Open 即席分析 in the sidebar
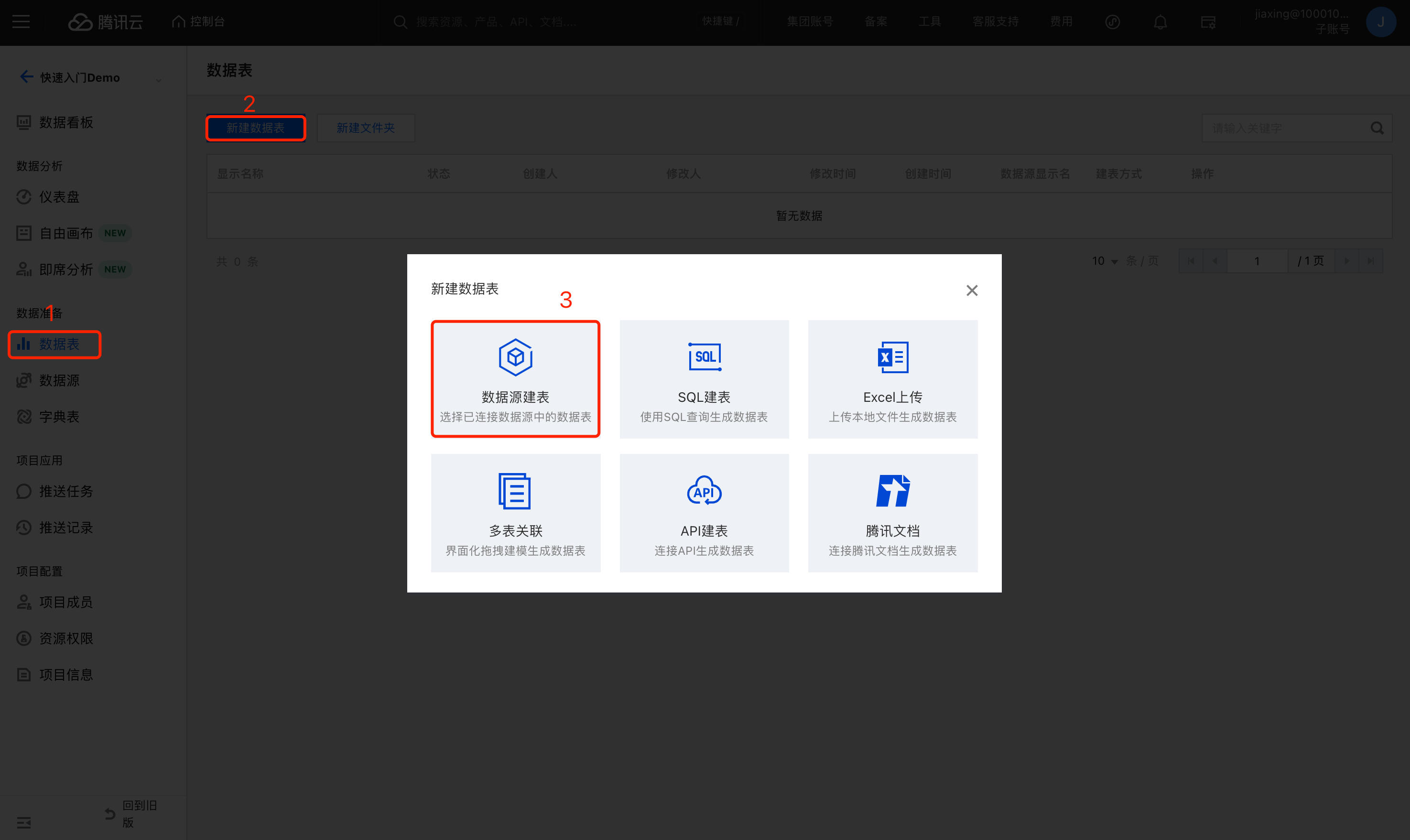This screenshot has width=1410, height=840. tap(55, 269)
